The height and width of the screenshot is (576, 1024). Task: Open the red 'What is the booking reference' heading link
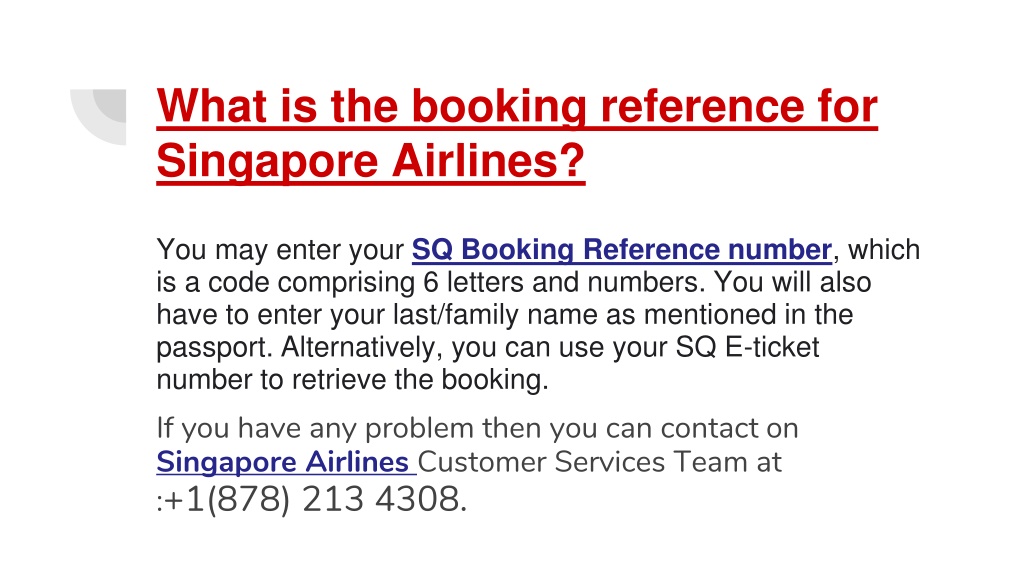point(517,133)
